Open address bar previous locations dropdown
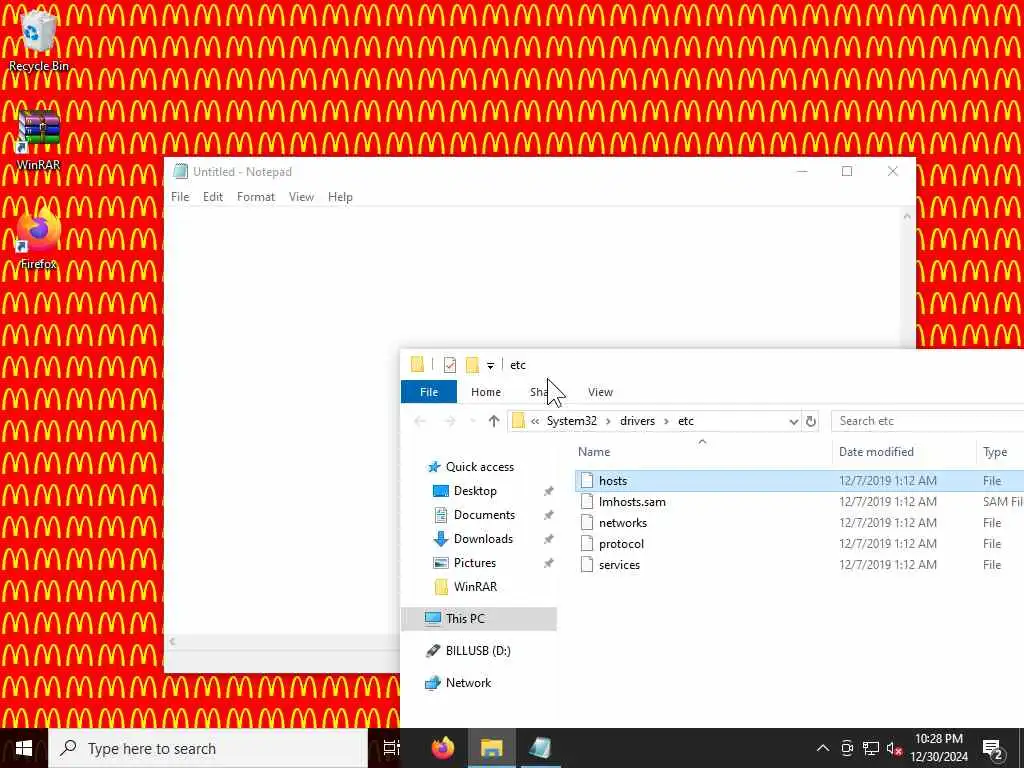1024x768 pixels. pyautogui.click(x=793, y=421)
